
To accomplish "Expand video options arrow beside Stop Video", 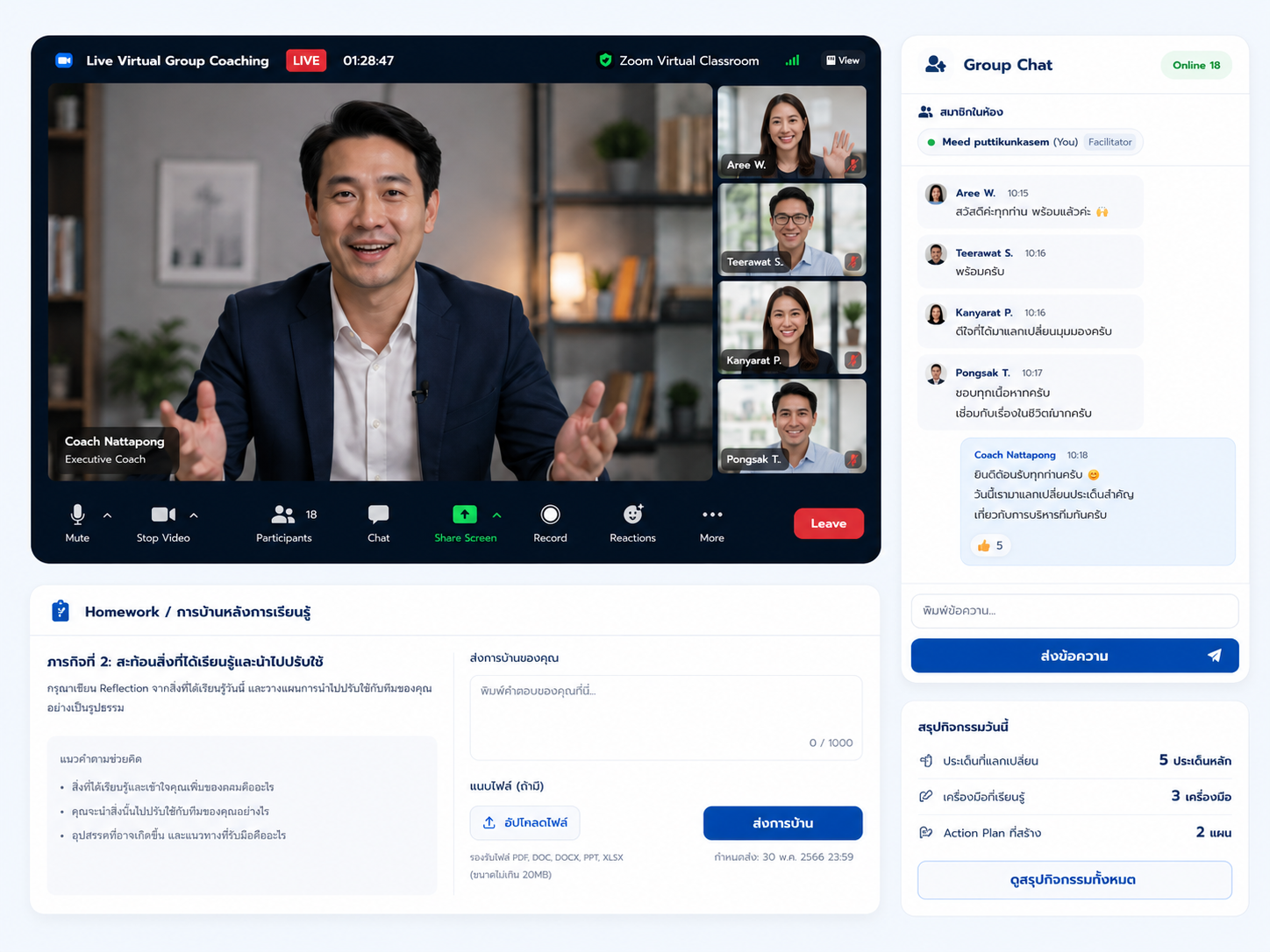I will (x=194, y=515).
